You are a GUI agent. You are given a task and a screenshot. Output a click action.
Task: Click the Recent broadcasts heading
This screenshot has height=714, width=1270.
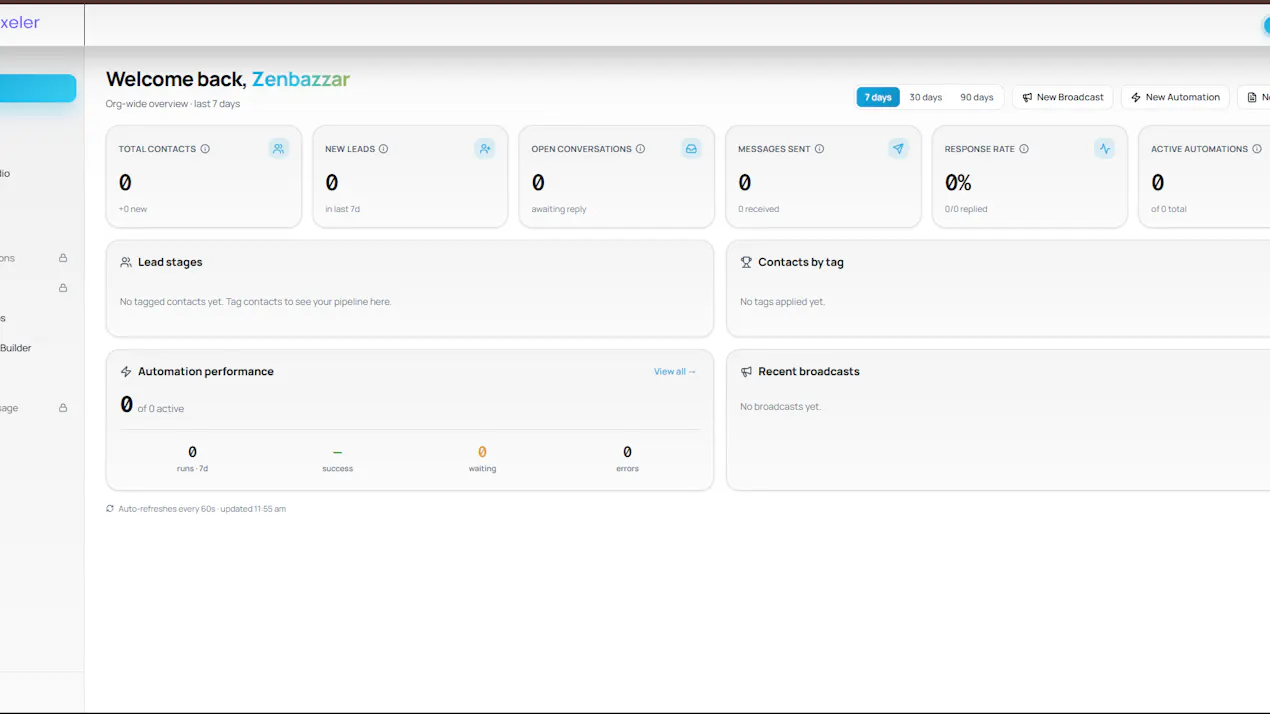(x=809, y=372)
